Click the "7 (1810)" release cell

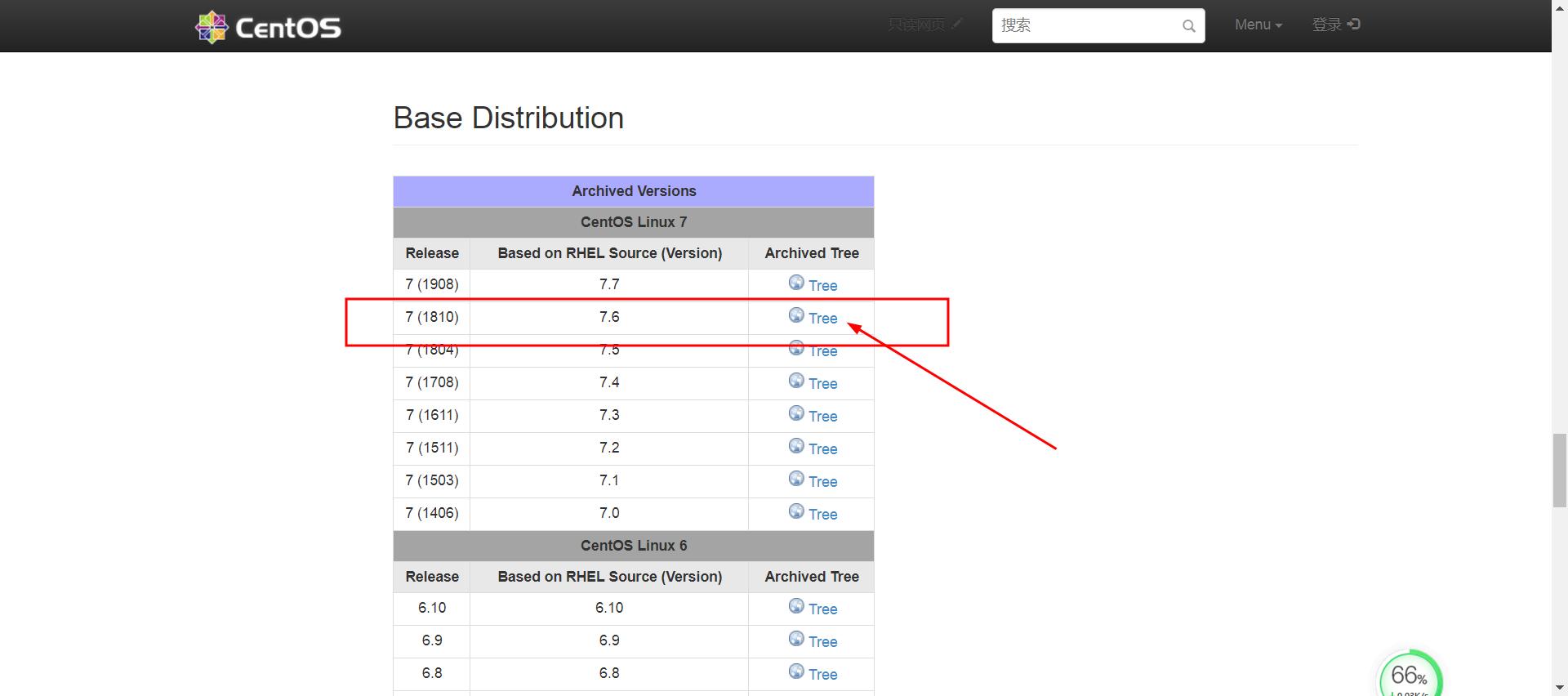click(432, 317)
